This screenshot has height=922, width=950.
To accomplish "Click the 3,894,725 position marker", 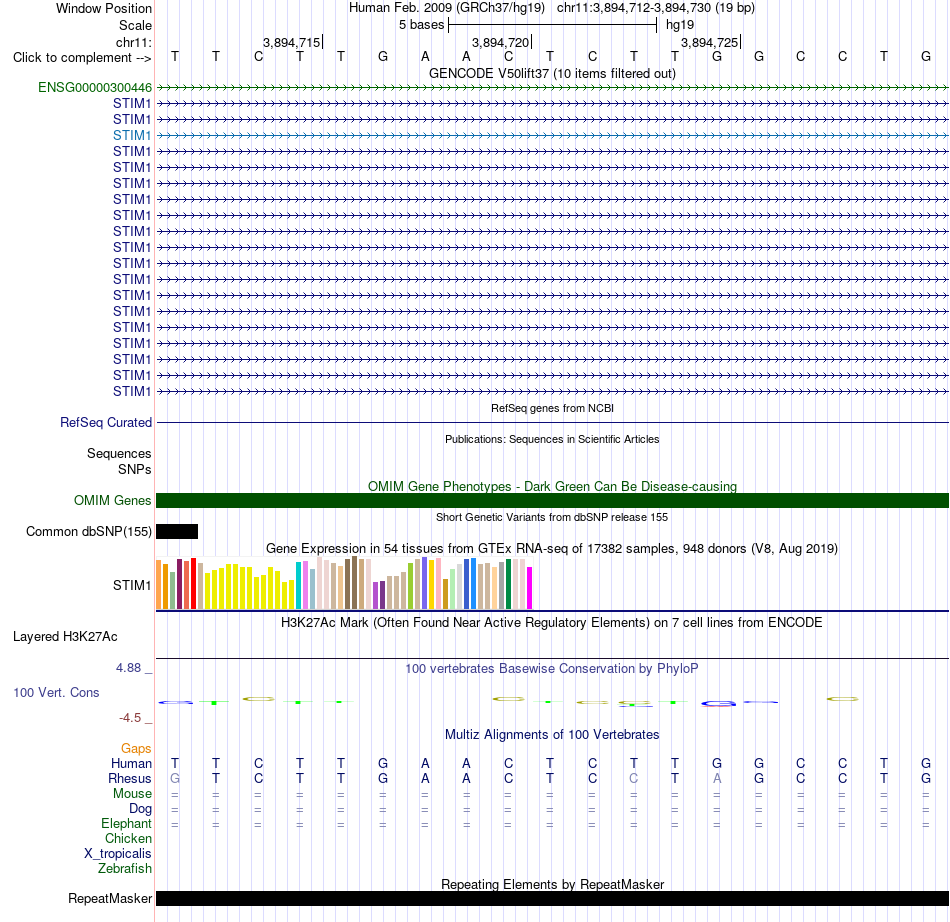I will pos(711,42).
